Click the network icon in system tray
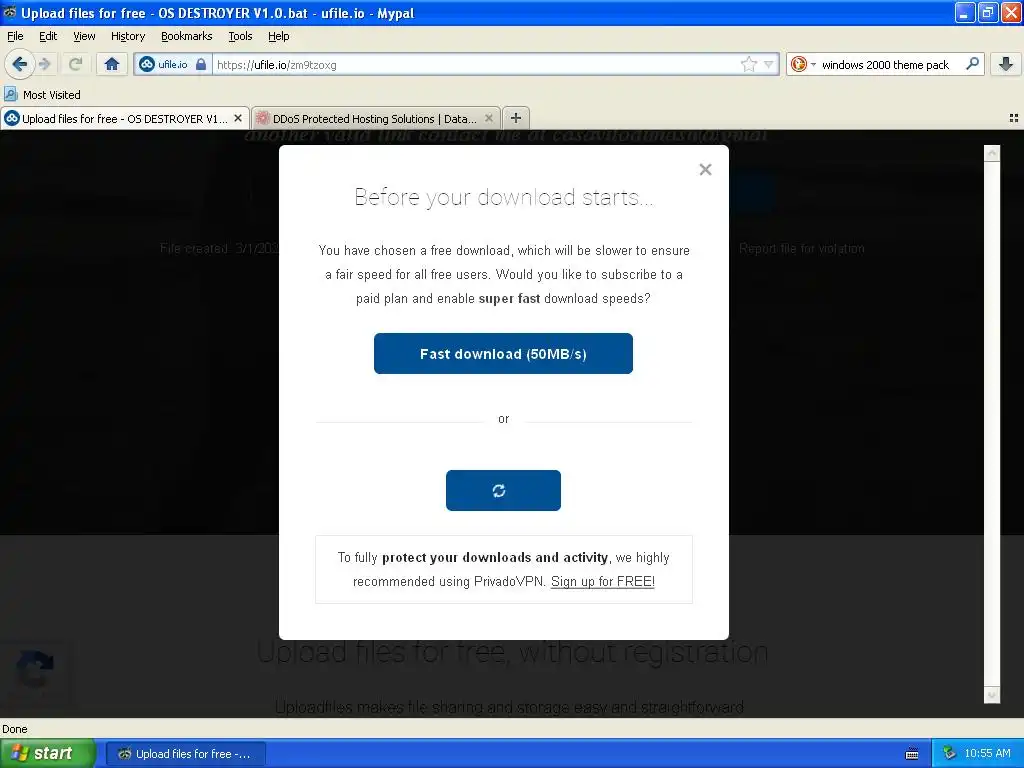The width and height of the screenshot is (1024, 768). [950, 754]
